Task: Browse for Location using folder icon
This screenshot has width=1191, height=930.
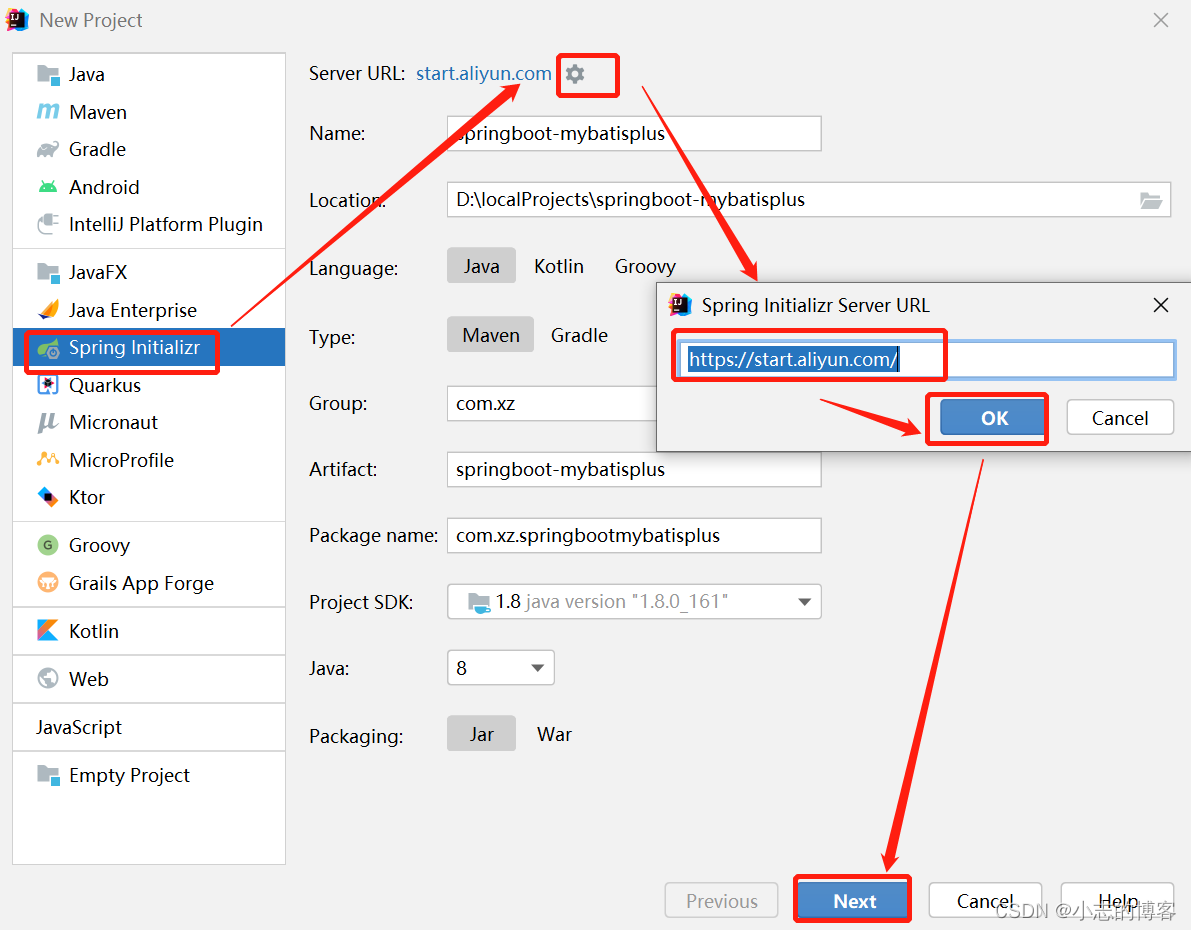Action: pos(1151,201)
